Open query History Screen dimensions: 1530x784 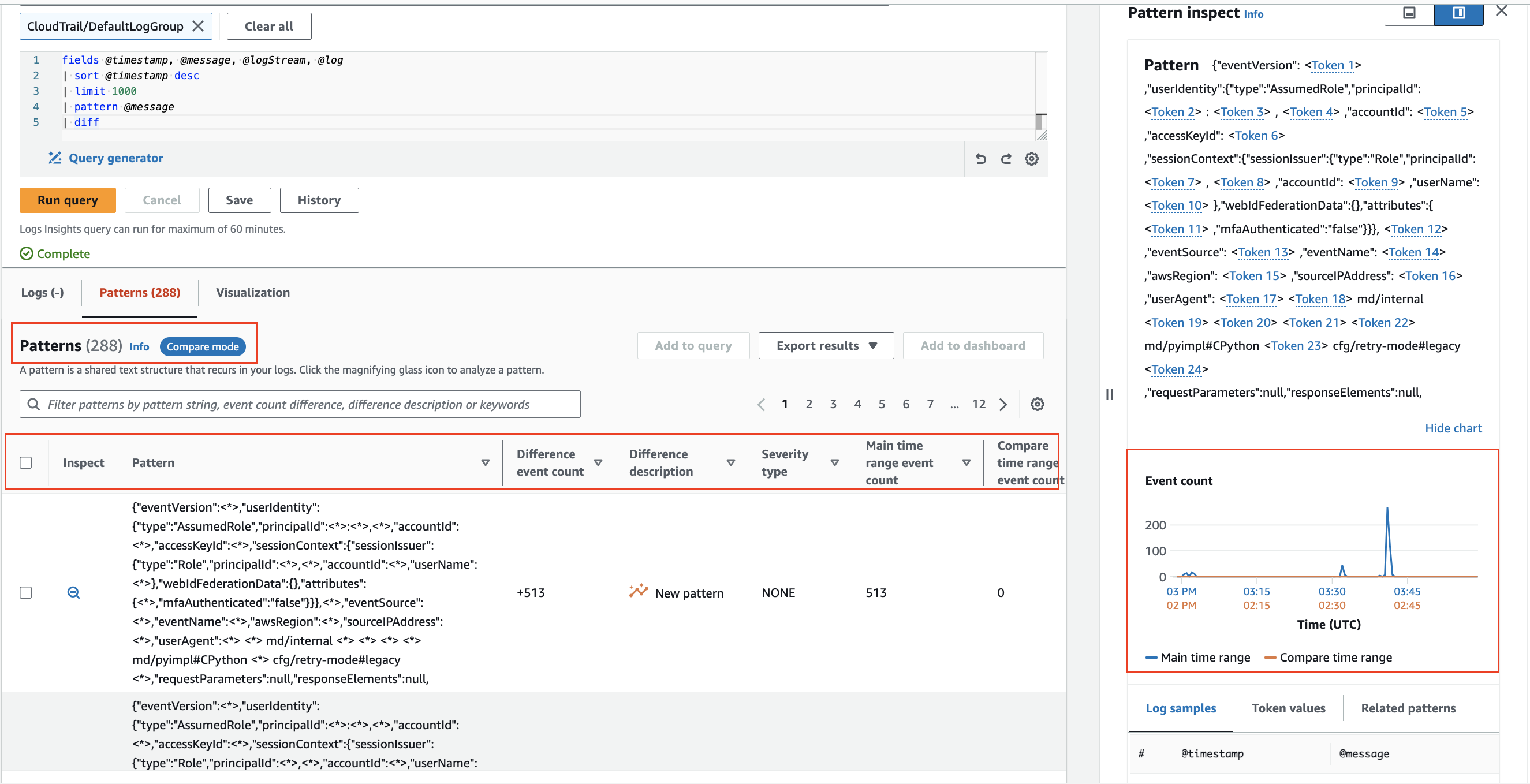tap(319, 200)
